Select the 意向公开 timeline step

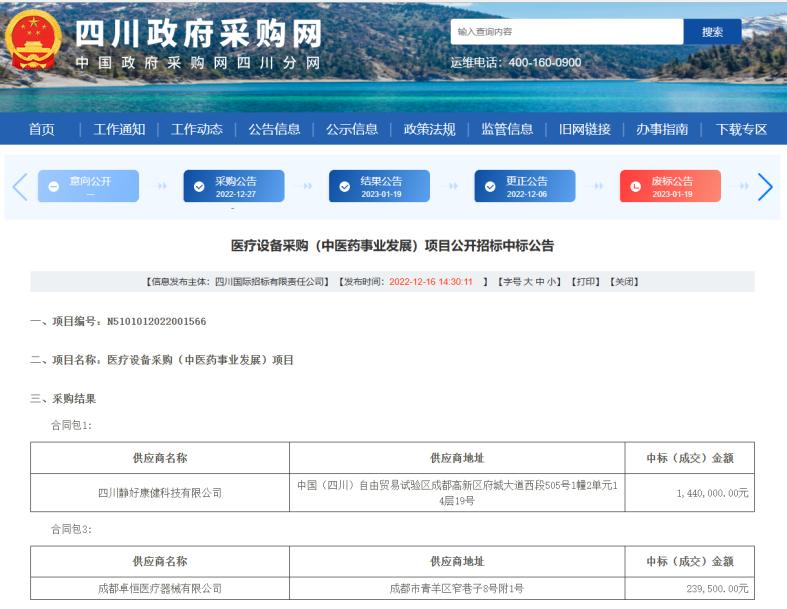click(x=88, y=186)
